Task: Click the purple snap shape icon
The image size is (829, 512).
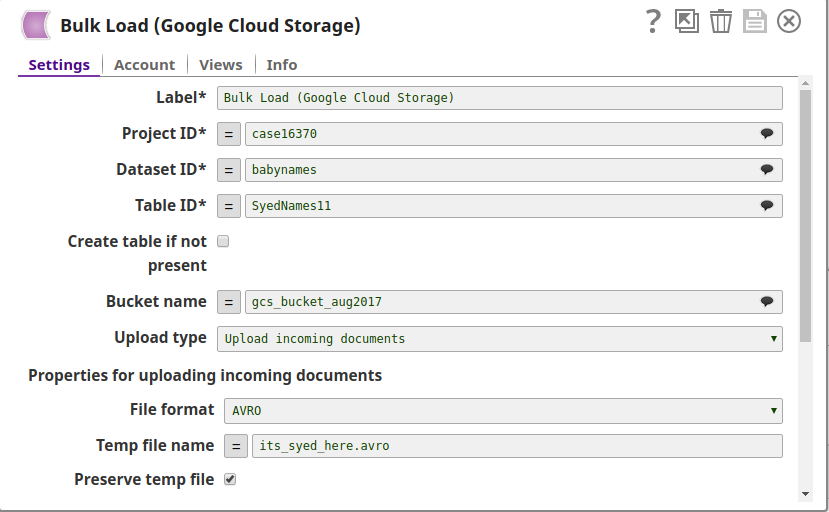Action: (36, 25)
